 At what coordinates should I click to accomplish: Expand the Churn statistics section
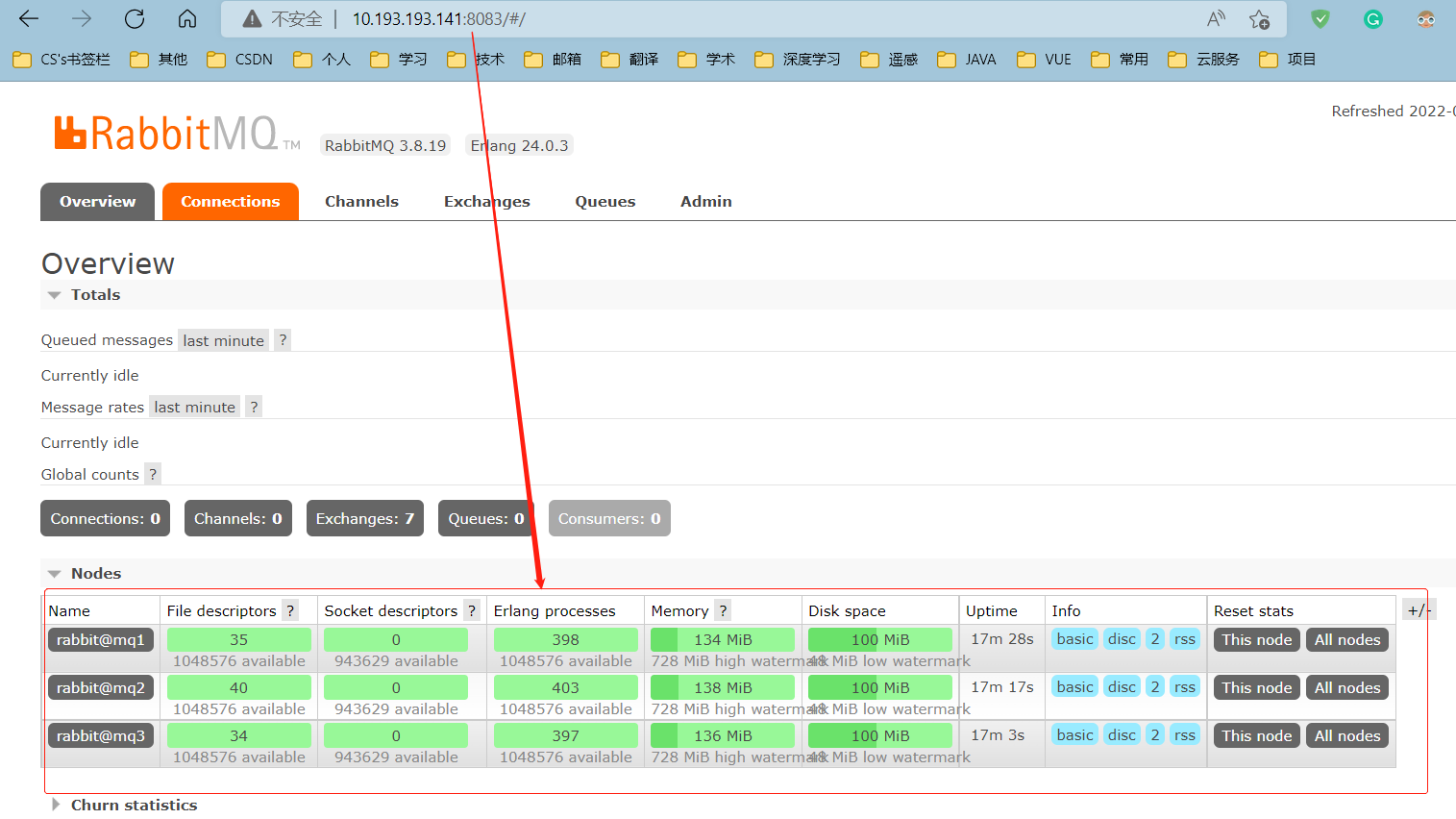click(x=125, y=805)
